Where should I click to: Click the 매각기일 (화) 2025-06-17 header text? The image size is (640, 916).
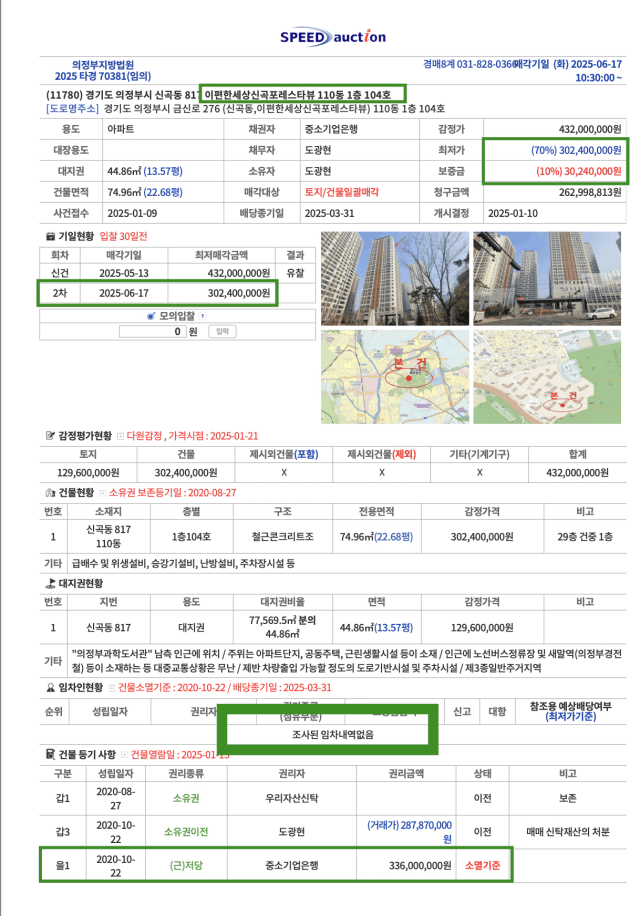[569, 64]
